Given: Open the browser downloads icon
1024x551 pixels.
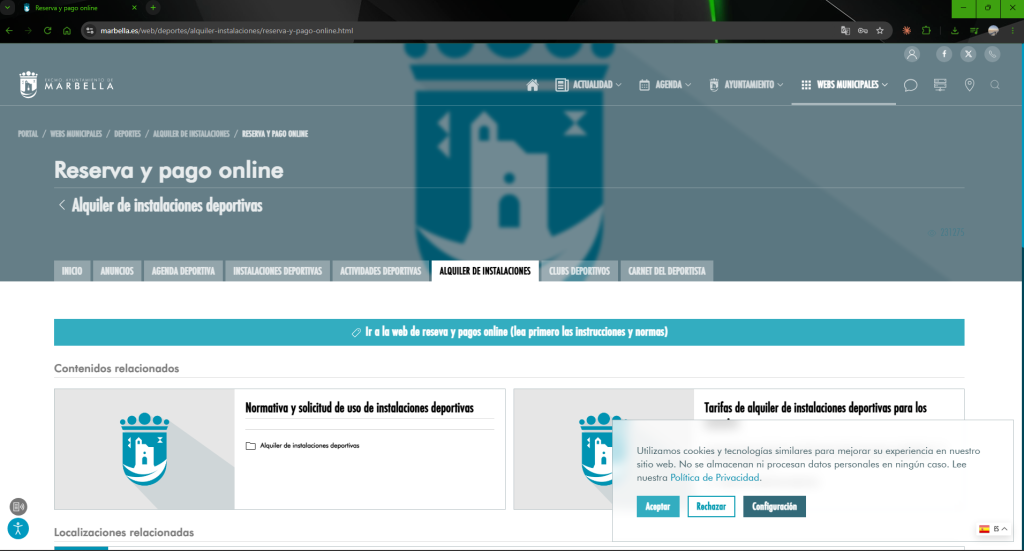Looking at the screenshot, I should (955, 31).
